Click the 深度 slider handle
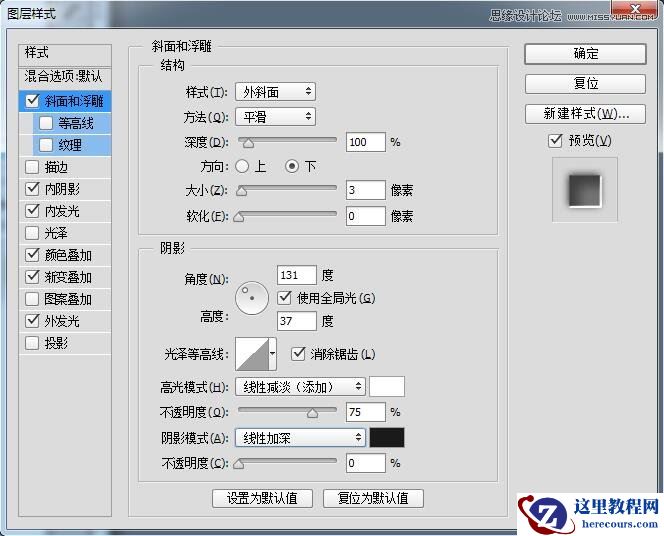The width and height of the screenshot is (664, 536). (x=249, y=143)
